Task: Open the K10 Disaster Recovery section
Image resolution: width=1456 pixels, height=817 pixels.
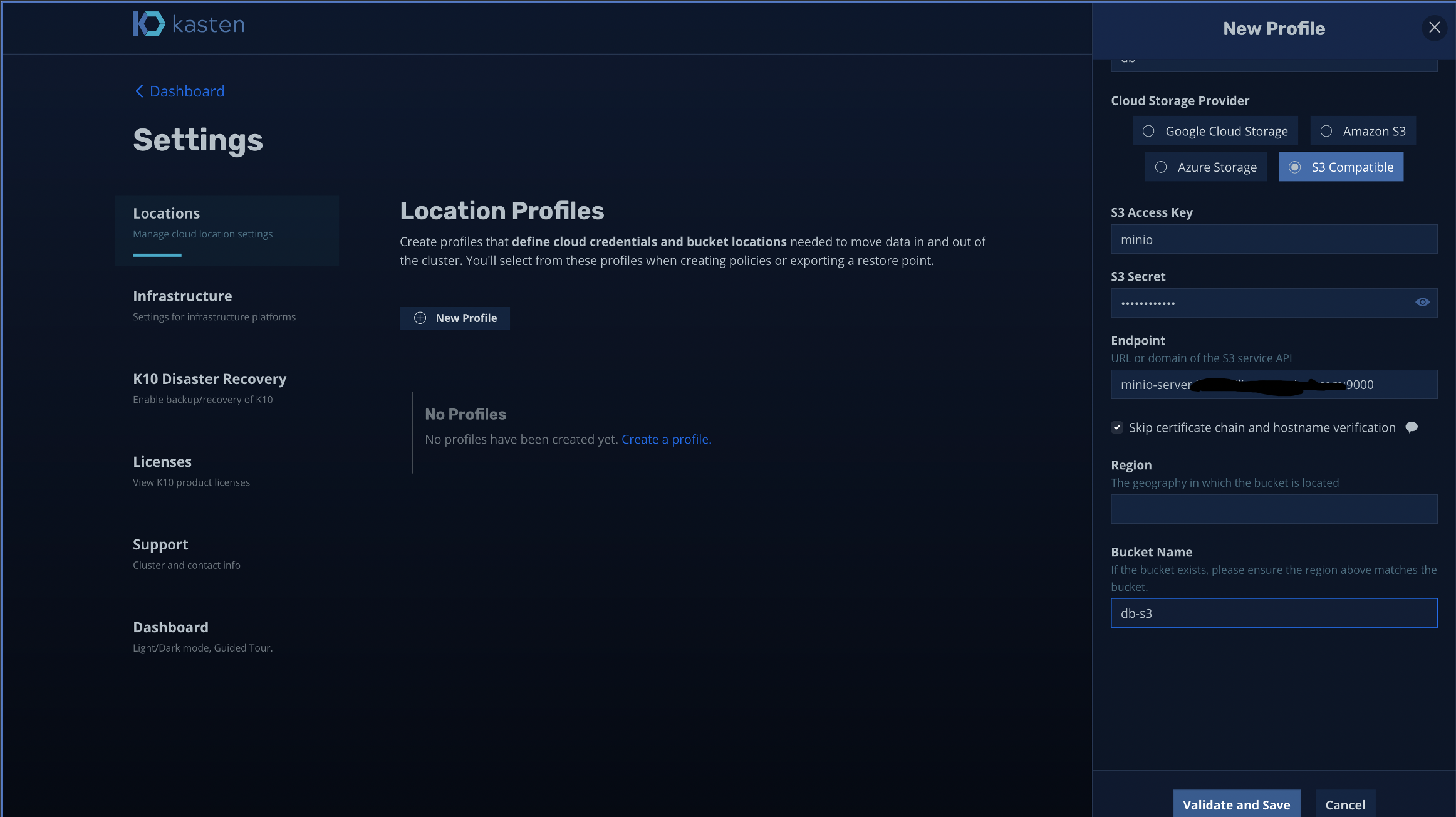Action: click(209, 379)
